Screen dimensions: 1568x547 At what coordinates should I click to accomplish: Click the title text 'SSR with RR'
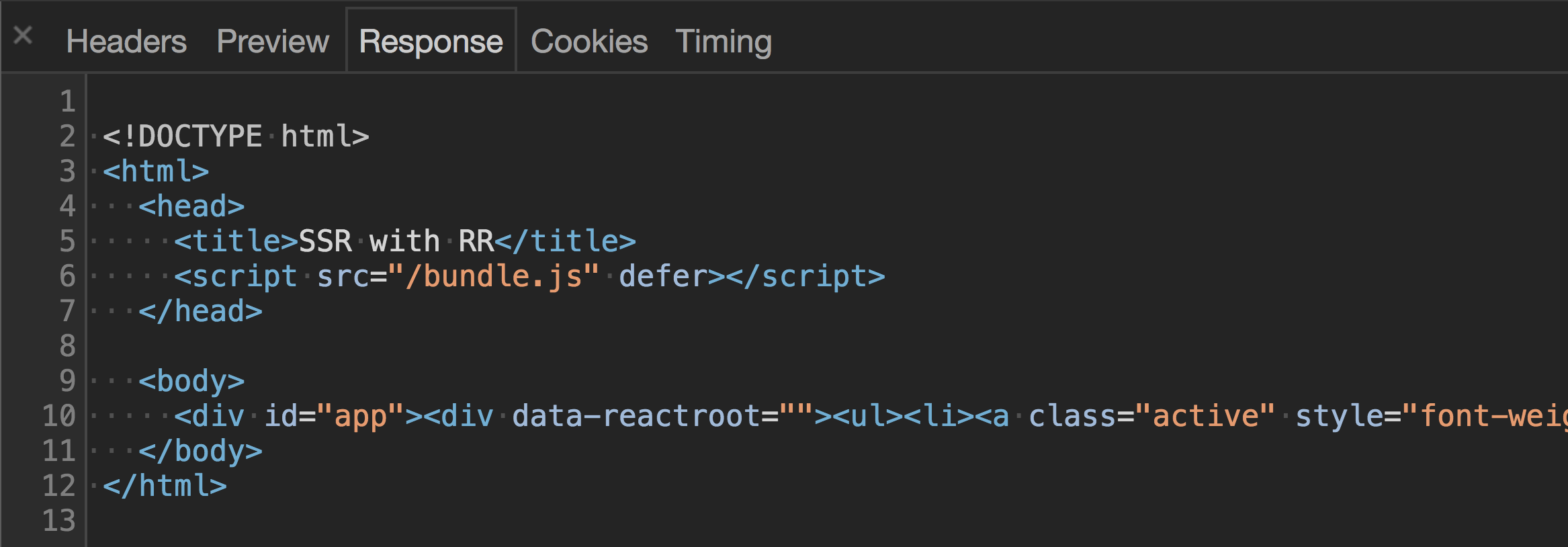click(396, 242)
